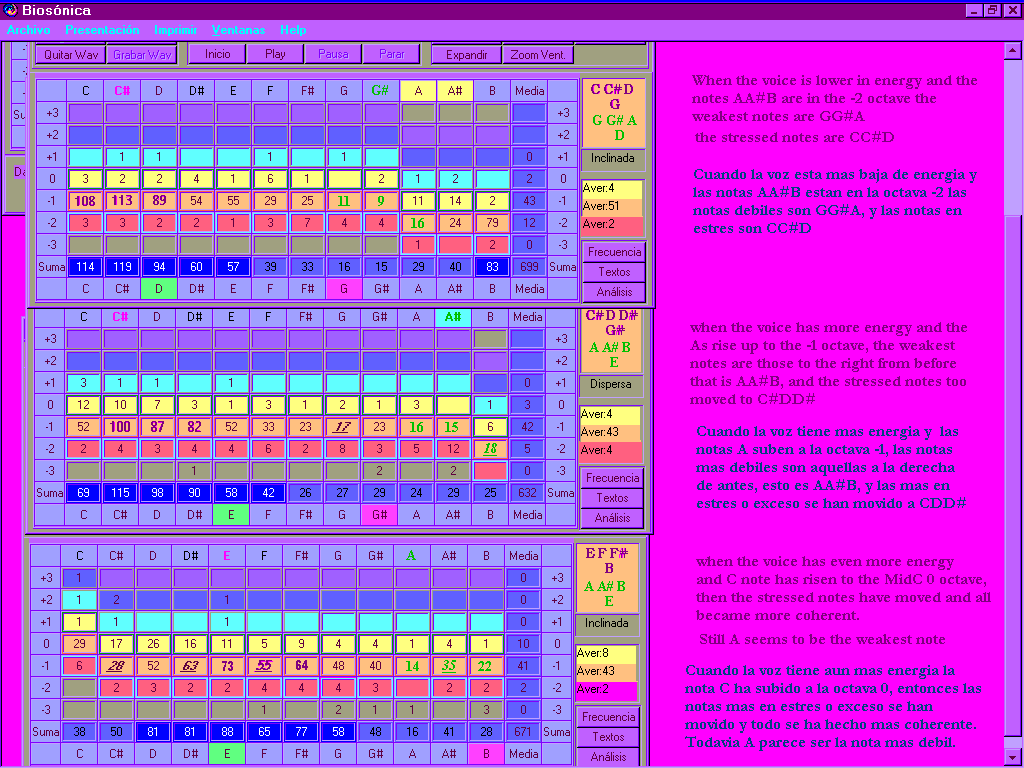1024x768 pixels.
Task: Open the Archivo menu
Action: point(28,30)
